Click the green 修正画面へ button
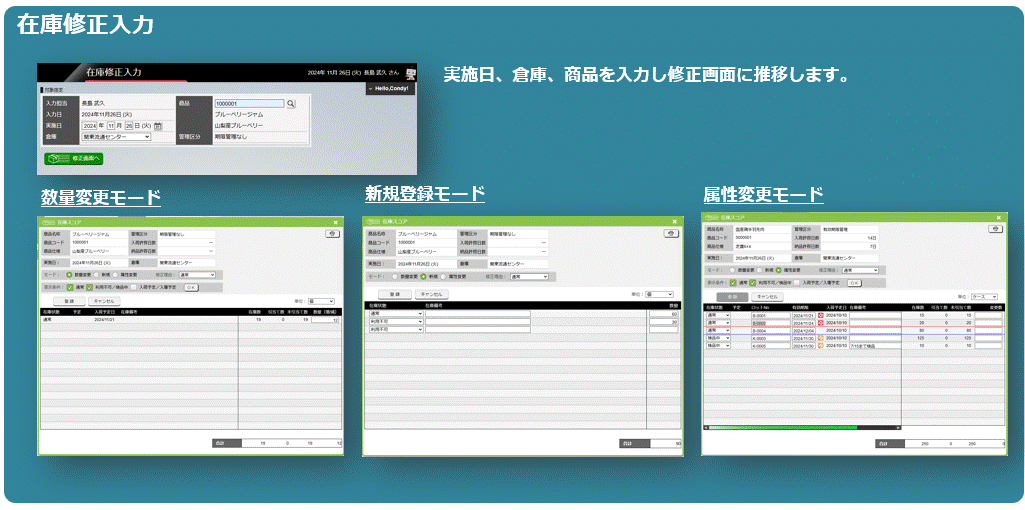Viewport: 1025px width, 510px height. coord(73,159)
